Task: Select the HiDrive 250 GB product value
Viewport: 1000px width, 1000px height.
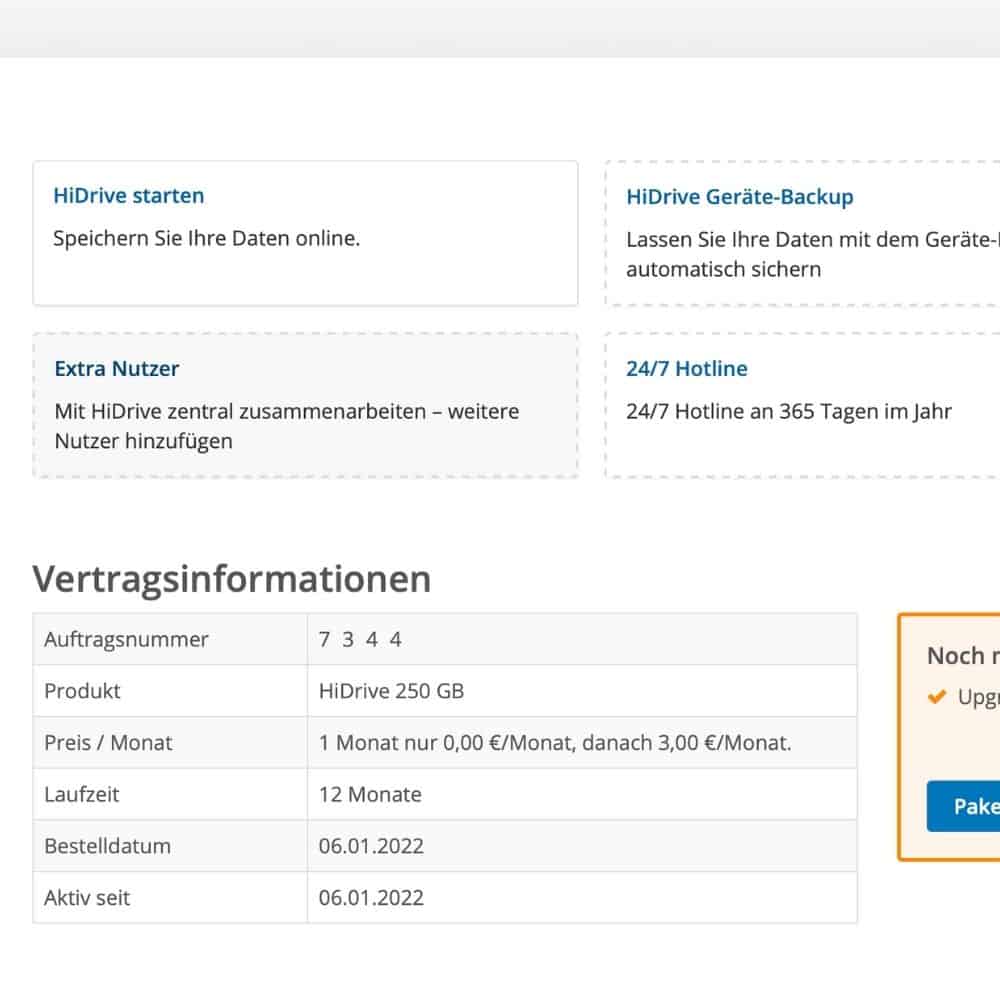Action: coord(392,691)
